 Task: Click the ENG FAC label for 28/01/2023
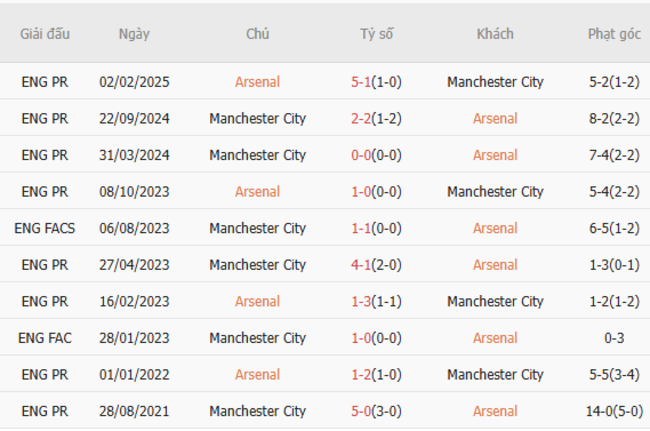[x=45, y=338]
